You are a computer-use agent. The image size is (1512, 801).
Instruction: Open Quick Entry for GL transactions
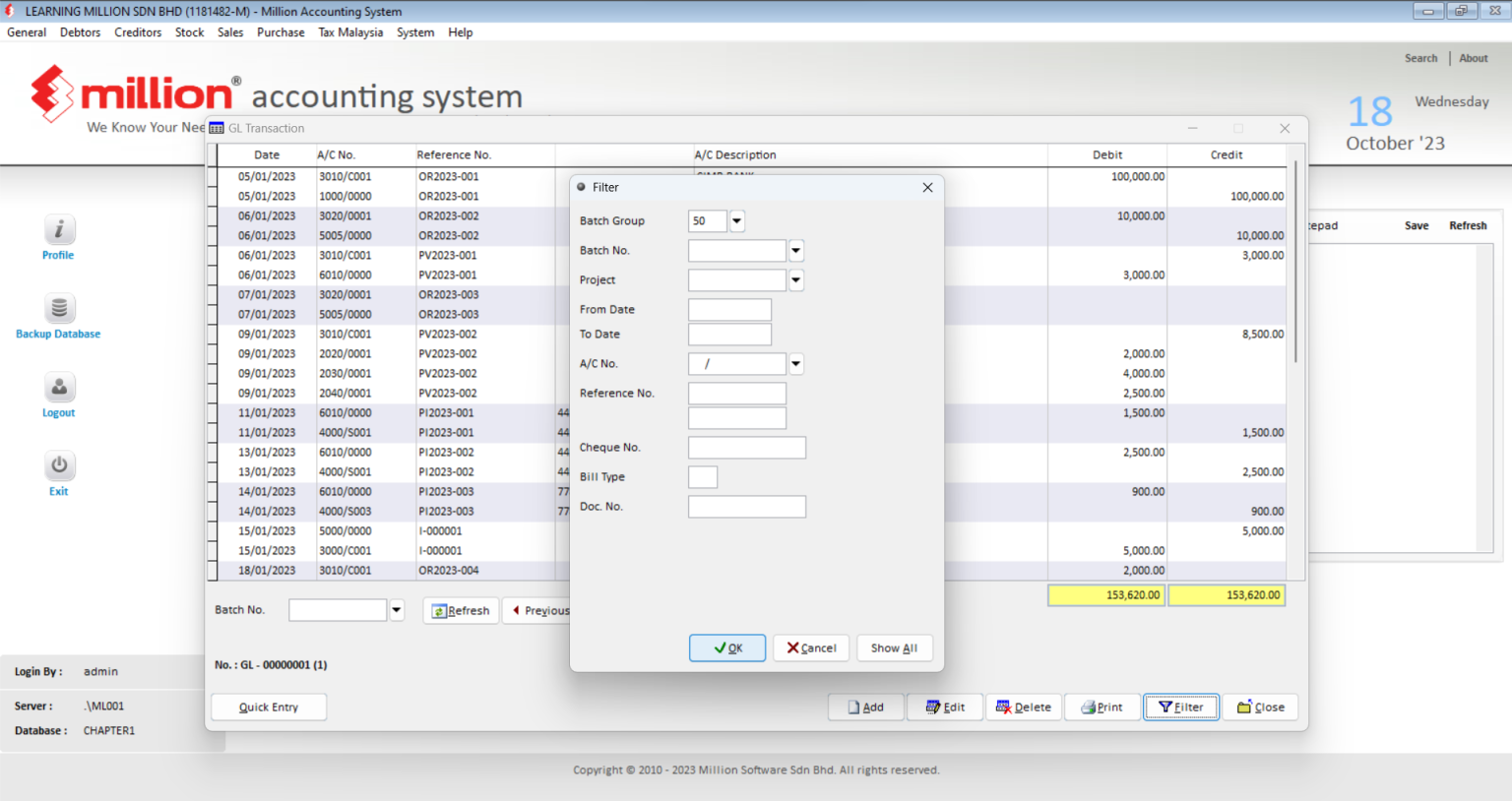pos(269,707)
